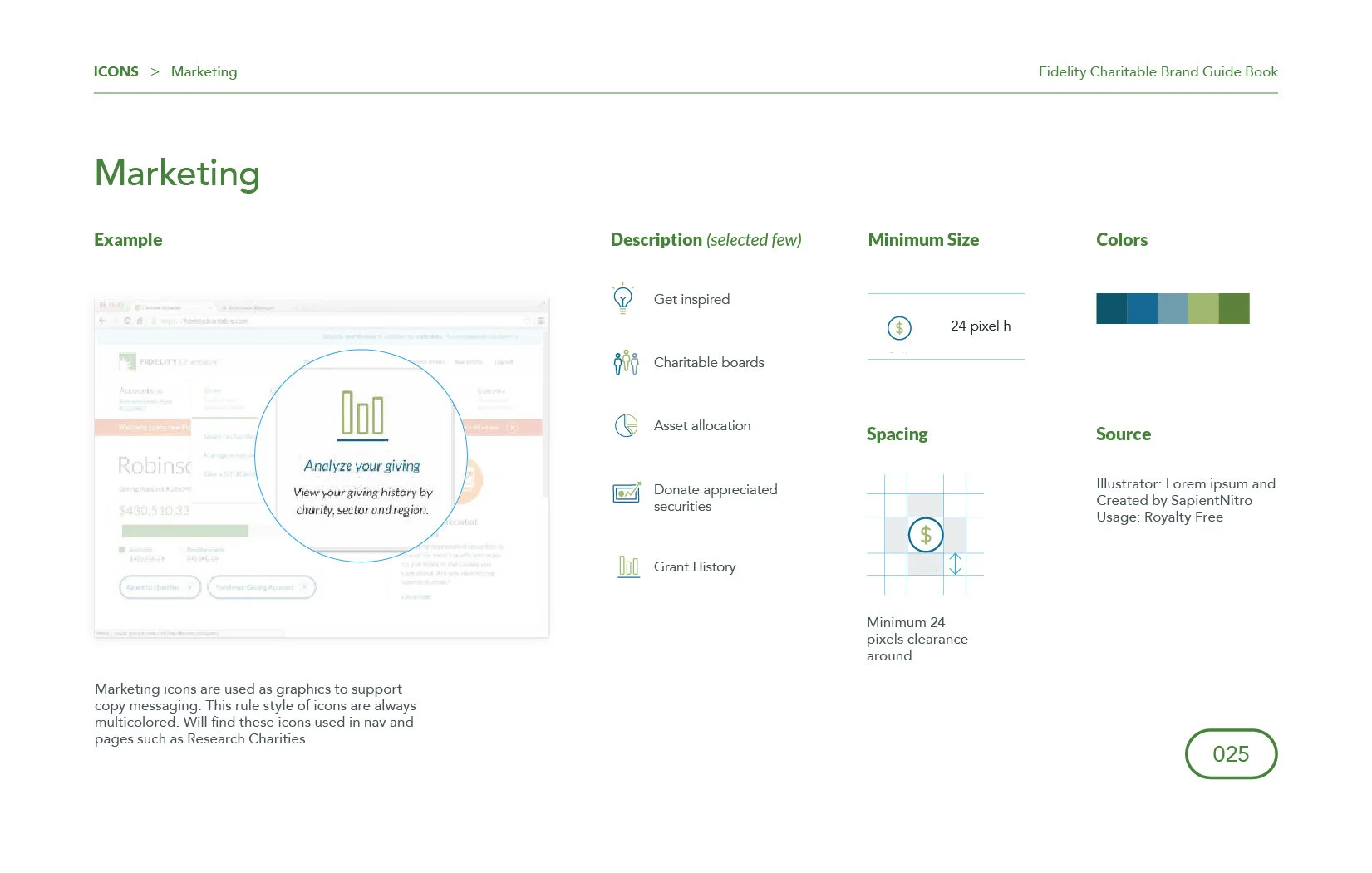Select the Source section heading
Screen dimensions: 1372x873
pos(1124,434)
